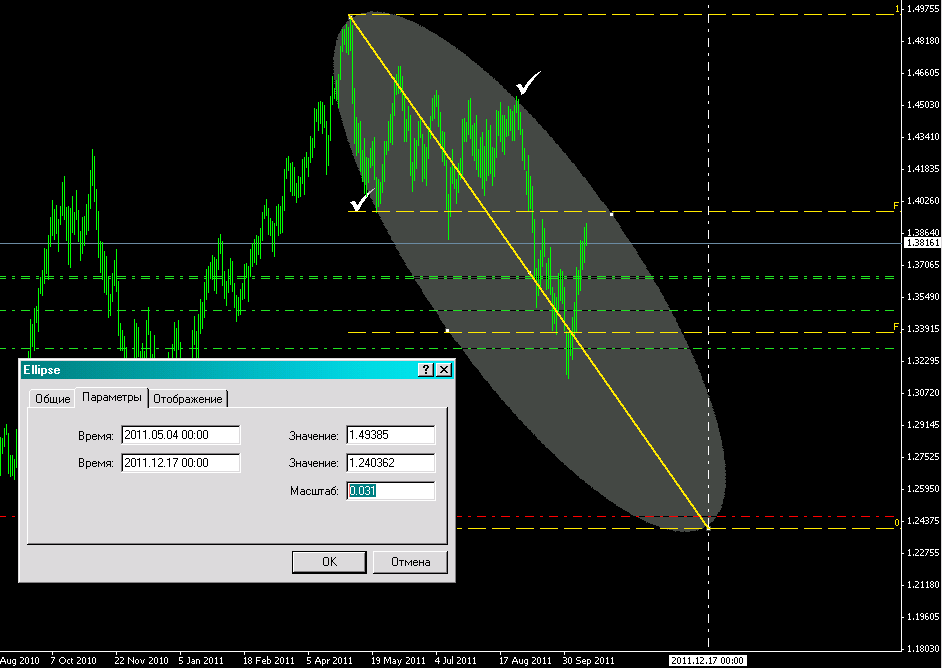Screen dimensions: 943x668
Task: Switch to the Общие tab
Action: pos(53,398)
